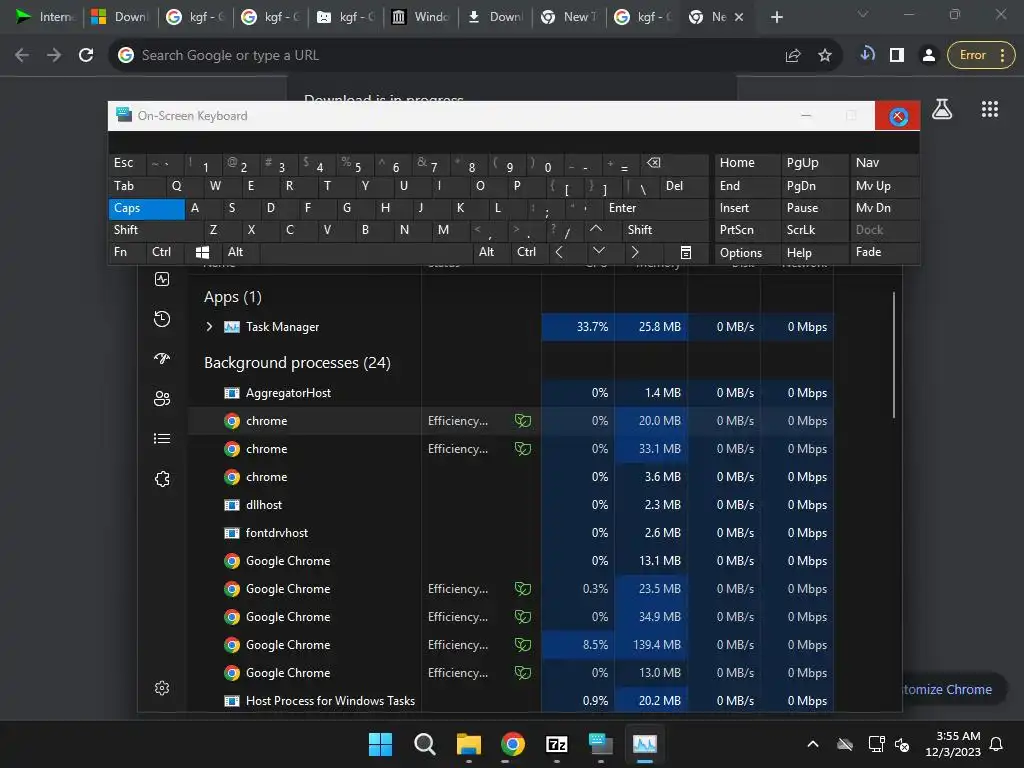
Task: Select fontdrvhost process row
Action: (x=510, y=533)
